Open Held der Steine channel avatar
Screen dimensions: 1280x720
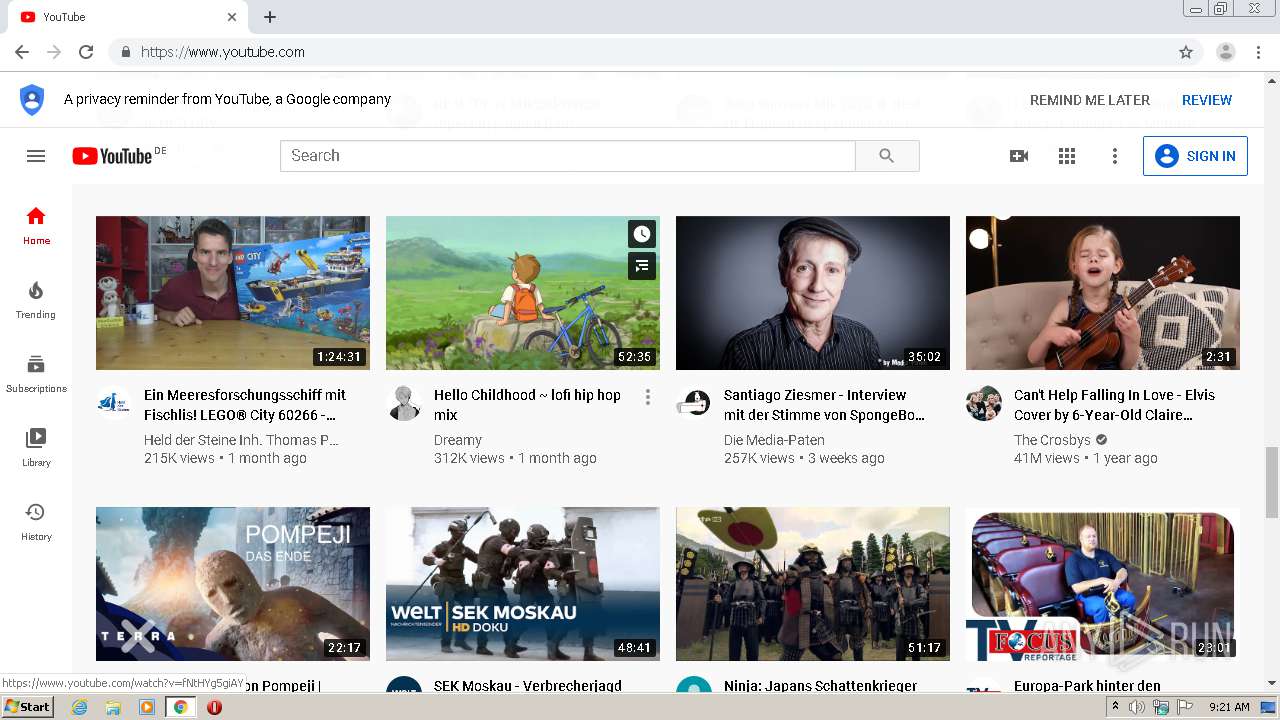[114, 404]
